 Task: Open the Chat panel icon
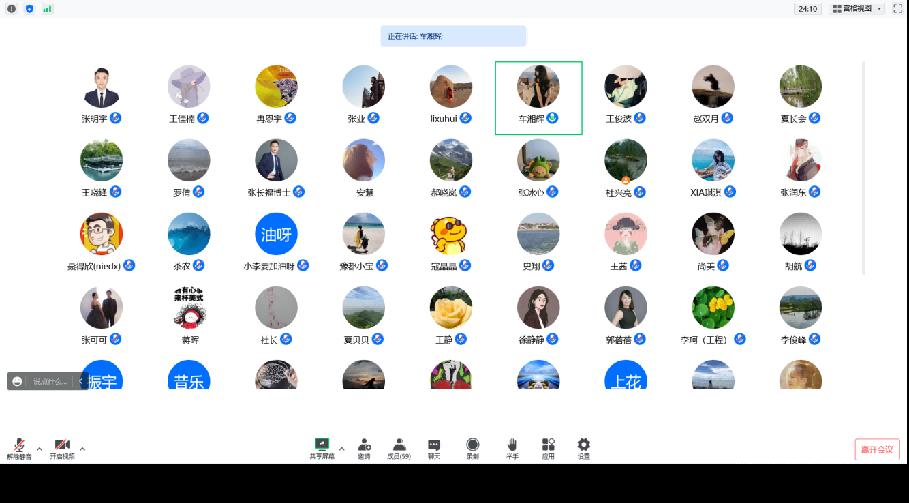[434, 445]
